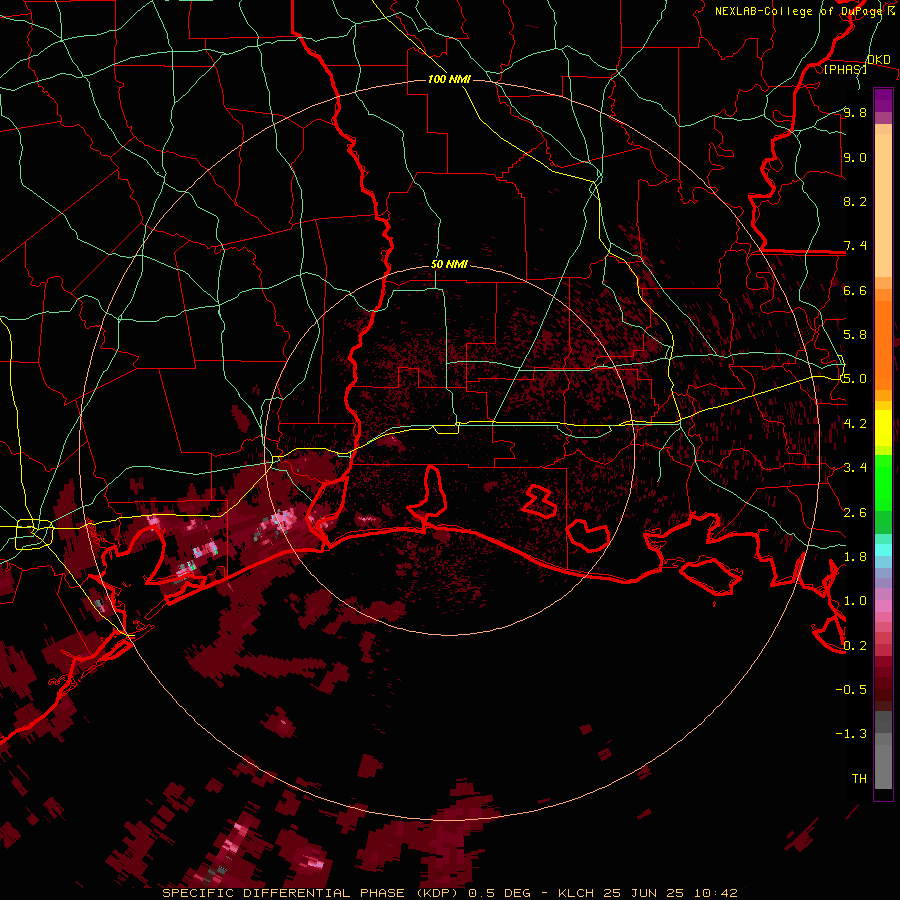Click the 5.8 value on the color scale
The image size is (900, 900).
click(x=855, y=335)
